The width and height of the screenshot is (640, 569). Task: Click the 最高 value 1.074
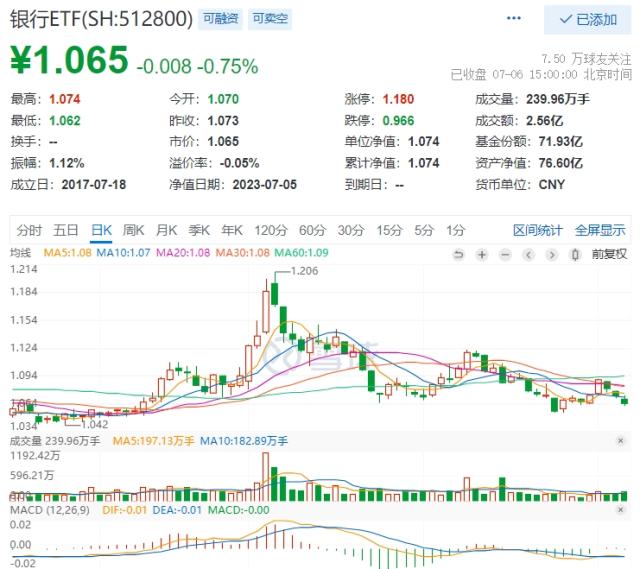tap(64, 99)
